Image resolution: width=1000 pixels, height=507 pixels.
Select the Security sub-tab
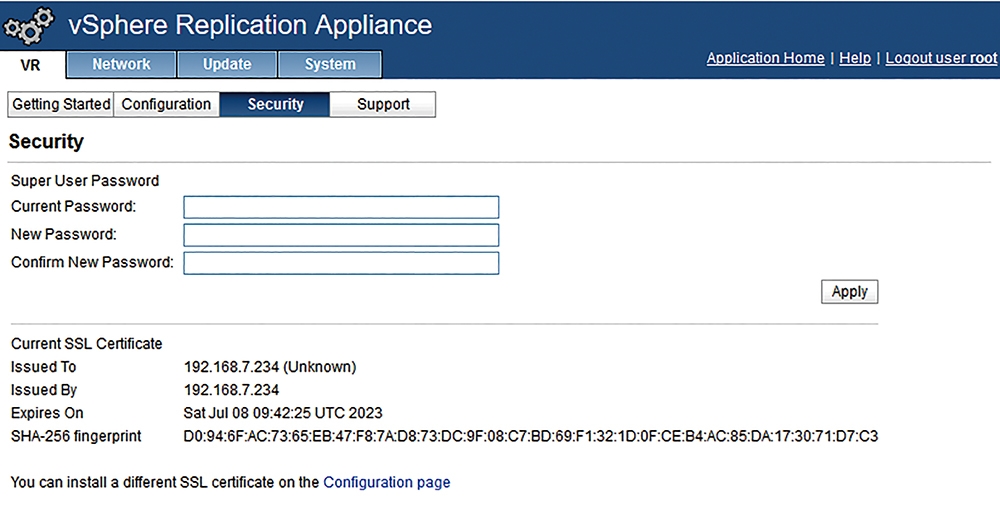[x=275, y=105]
